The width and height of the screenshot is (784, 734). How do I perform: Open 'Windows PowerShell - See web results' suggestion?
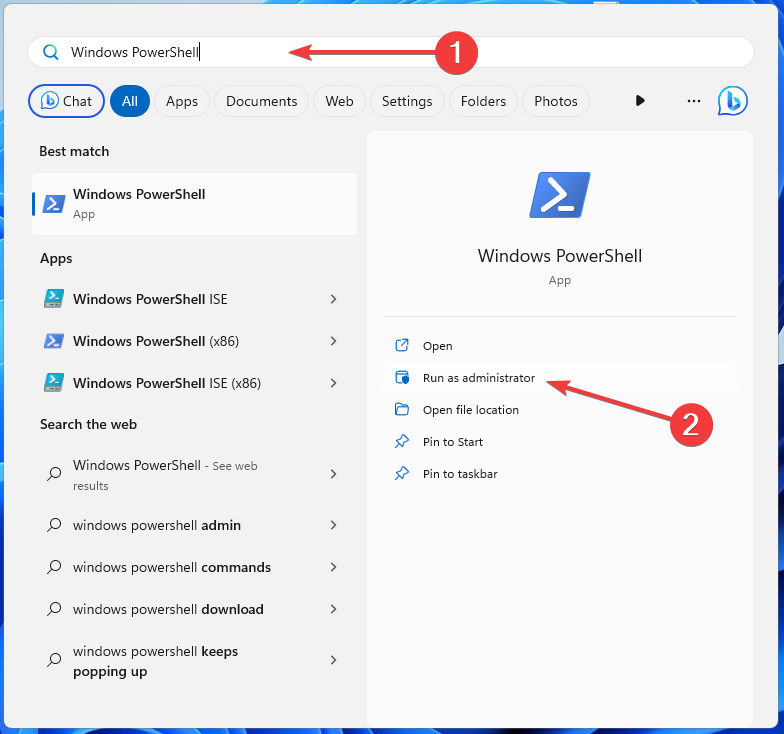pyautogui.click(x=194, y=474)
